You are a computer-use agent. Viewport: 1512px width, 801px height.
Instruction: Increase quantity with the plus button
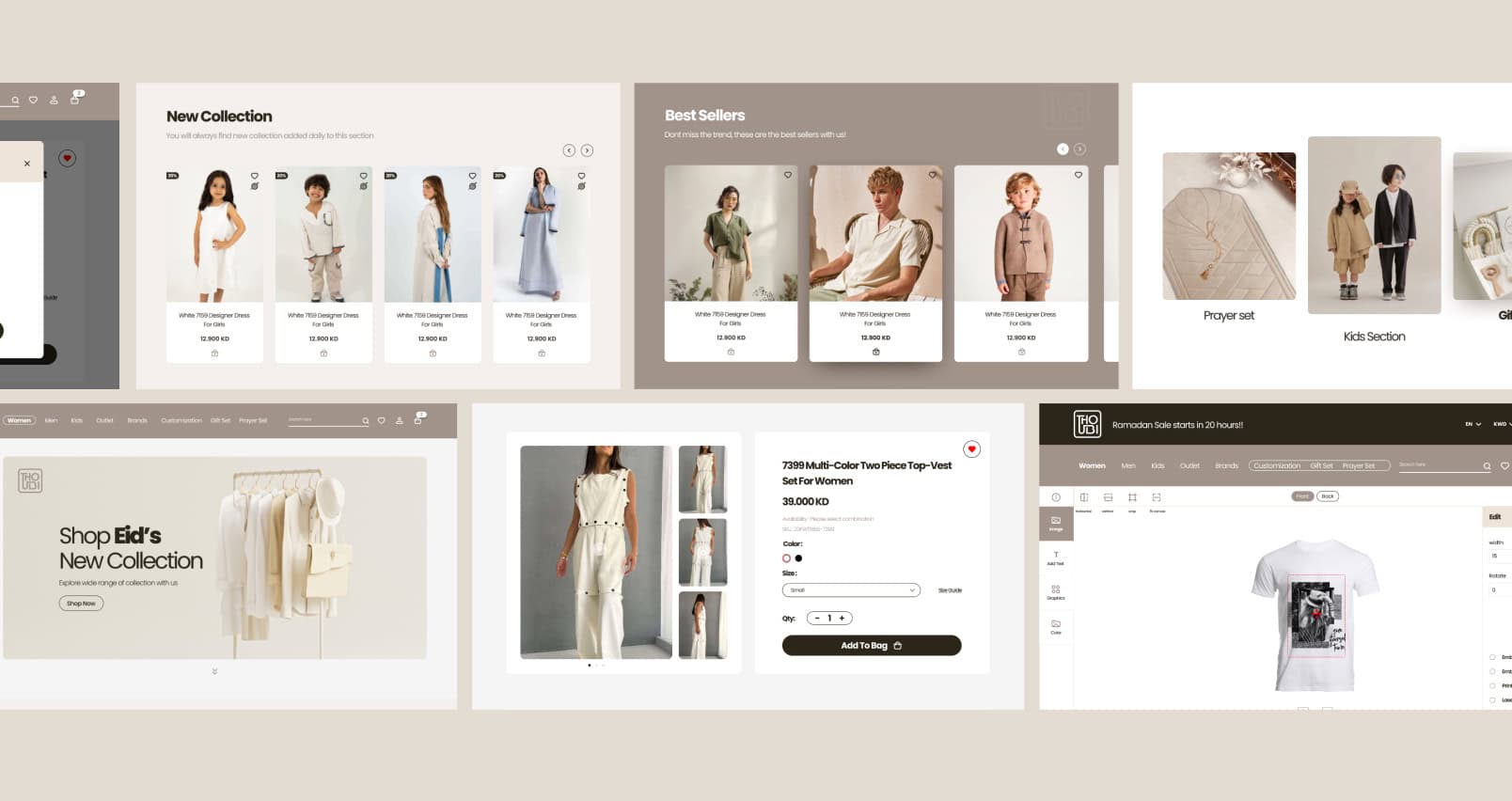click(x=842, y=618)
